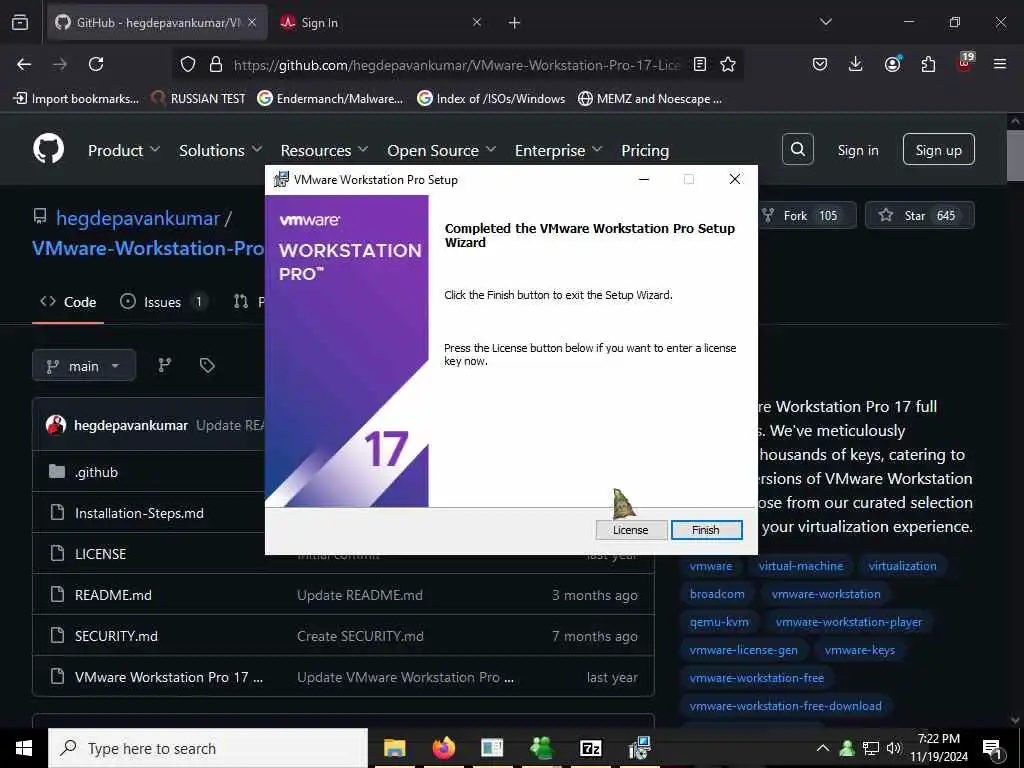Click the GitHub search icon button
The width and height of the screenshot is (1024, 768).
pyautogui.click(x=797, y=150)
